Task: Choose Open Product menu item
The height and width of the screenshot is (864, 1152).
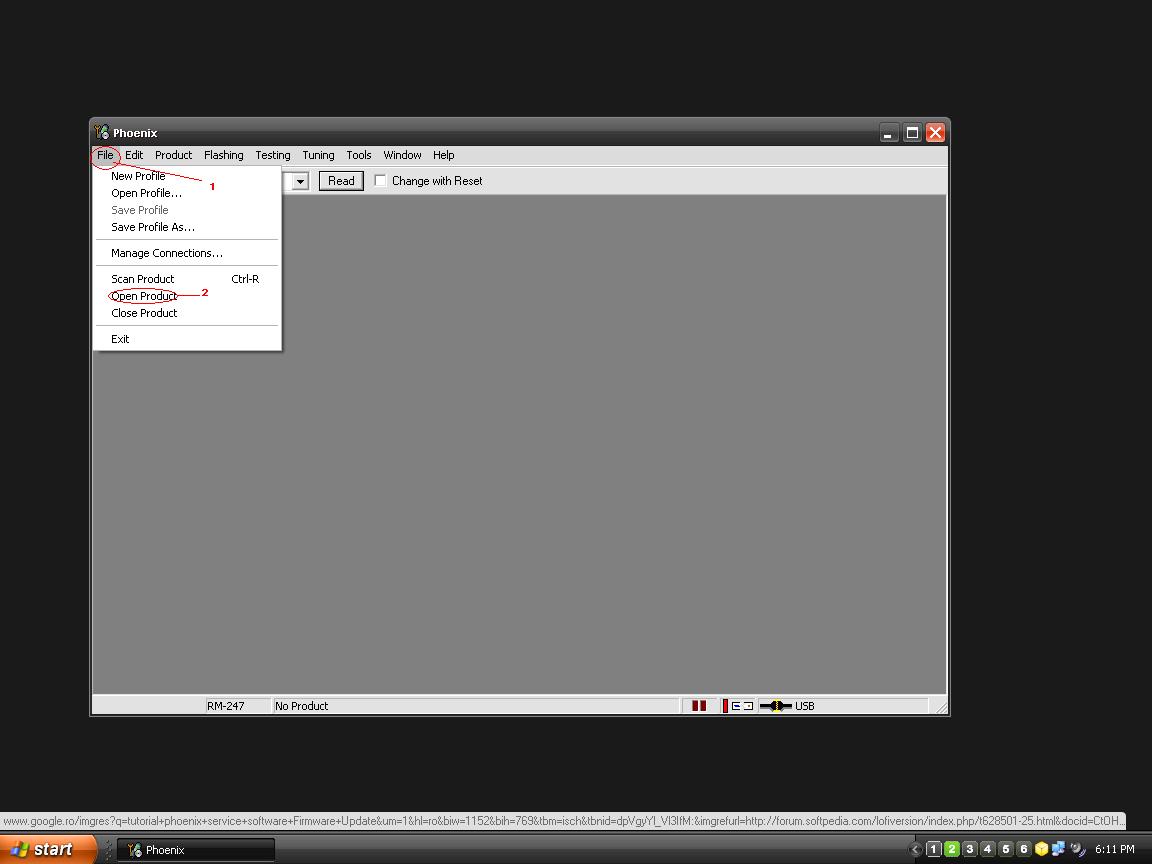Action: point(187,296)
